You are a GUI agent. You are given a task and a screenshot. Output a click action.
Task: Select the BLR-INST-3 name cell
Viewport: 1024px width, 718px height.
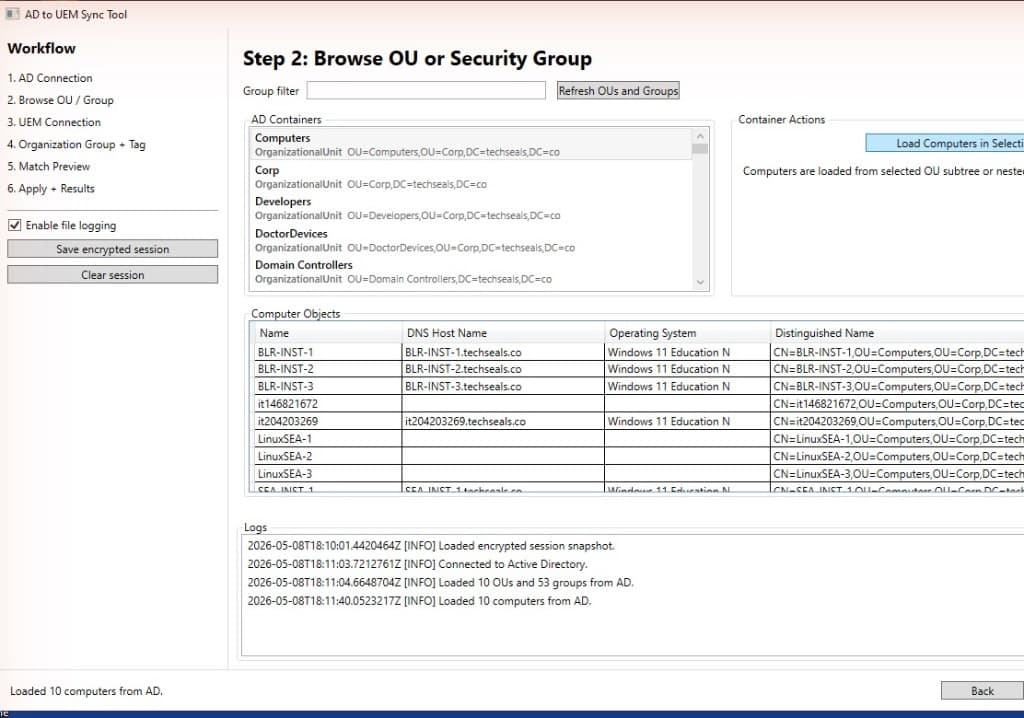pyautogui.click(x=327, y=387)
